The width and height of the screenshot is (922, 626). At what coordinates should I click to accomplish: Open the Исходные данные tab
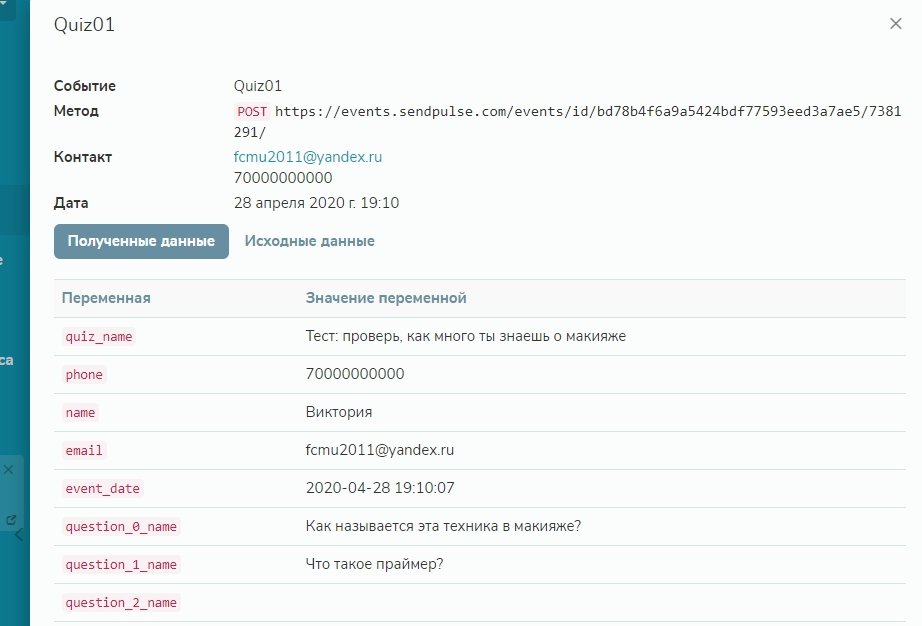click(309, 241)
